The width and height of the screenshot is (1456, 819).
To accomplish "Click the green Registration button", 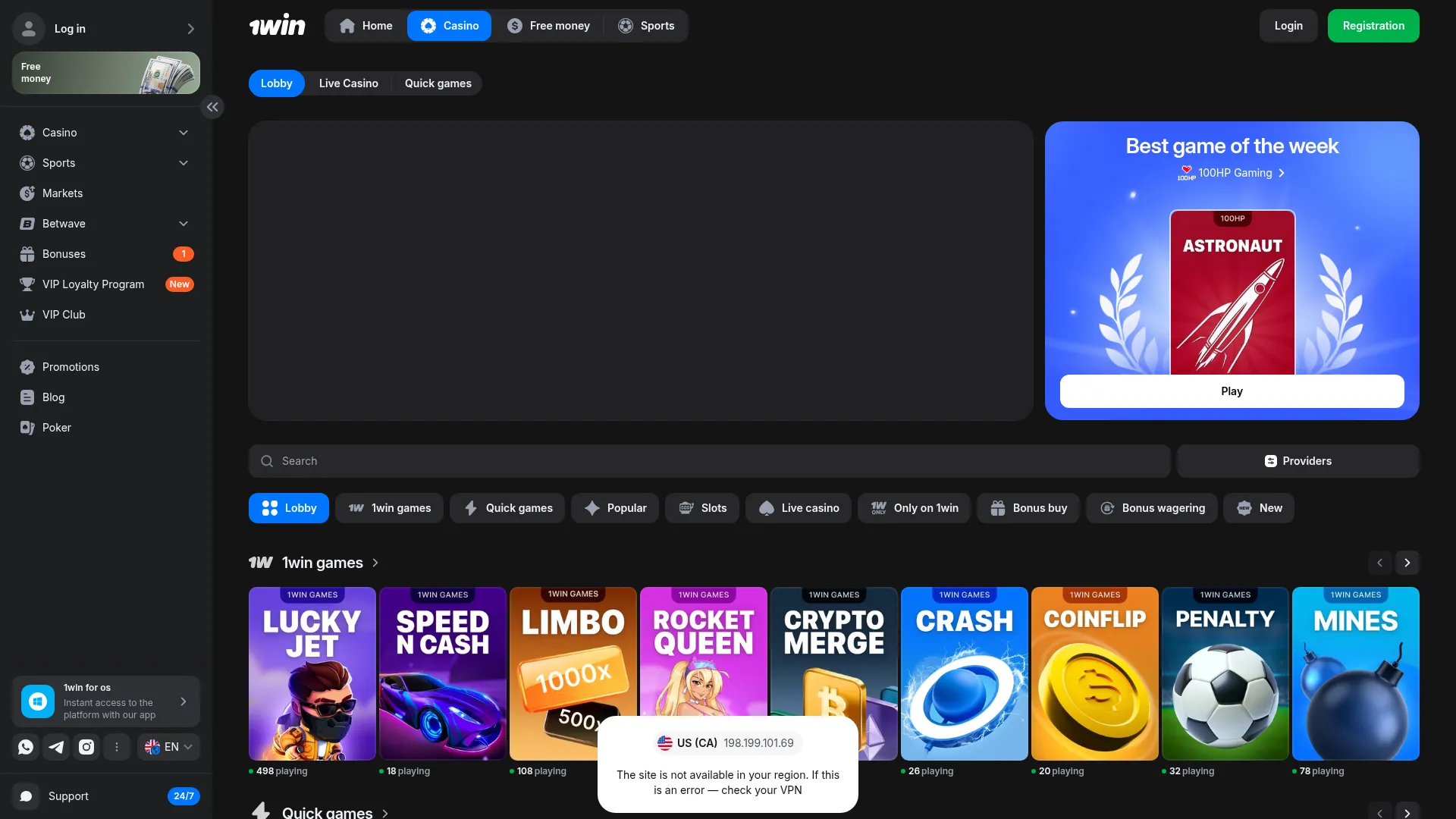I will point(1373,26).
